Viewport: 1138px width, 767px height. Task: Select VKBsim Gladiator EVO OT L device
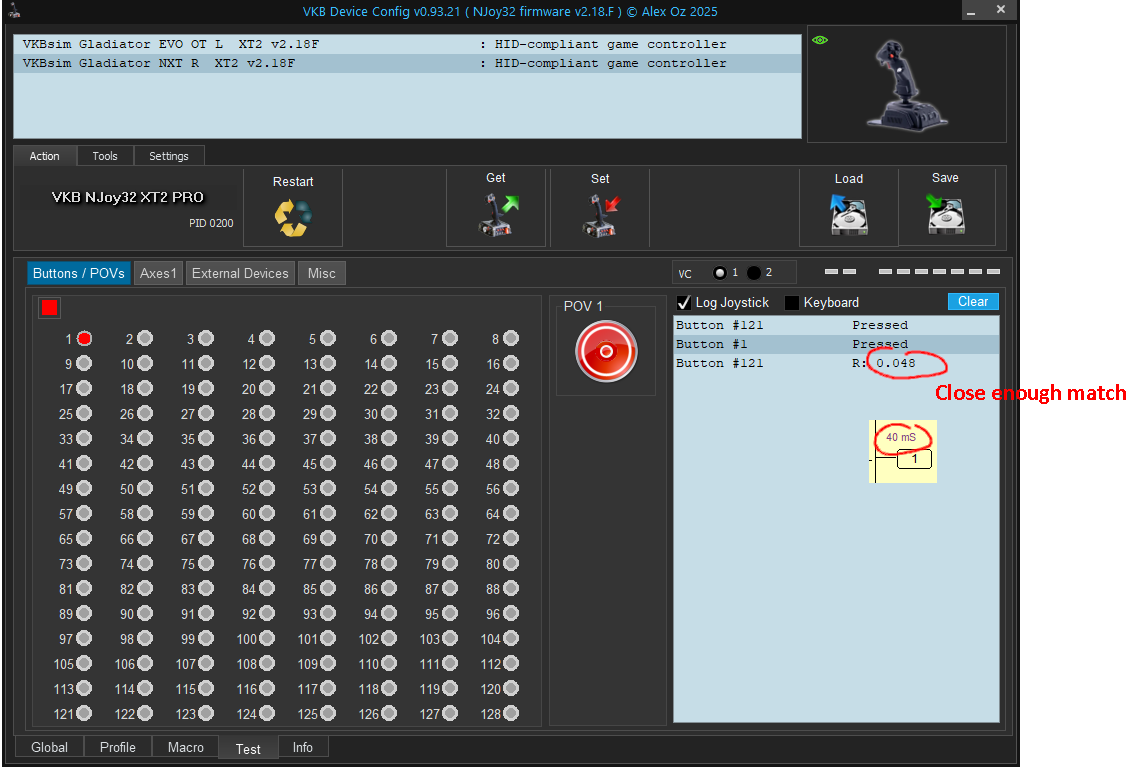tap(407, 44)
